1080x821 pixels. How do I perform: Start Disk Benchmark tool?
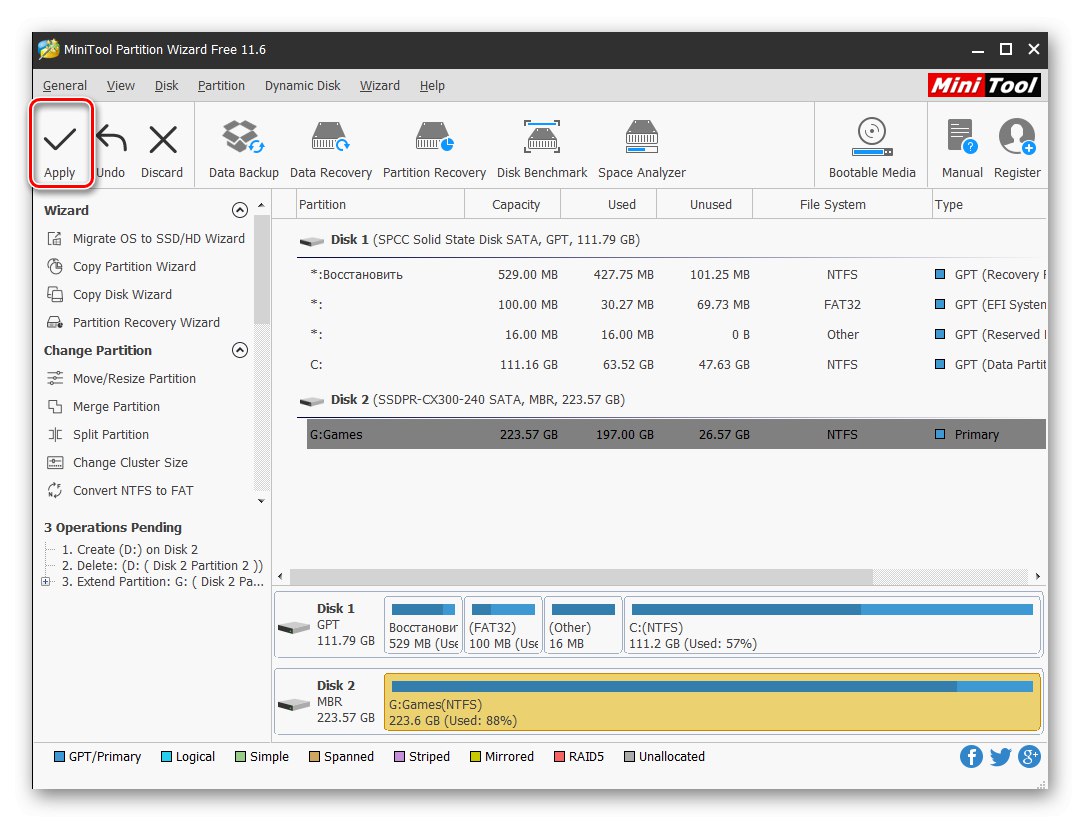click(x=542, y=147)
